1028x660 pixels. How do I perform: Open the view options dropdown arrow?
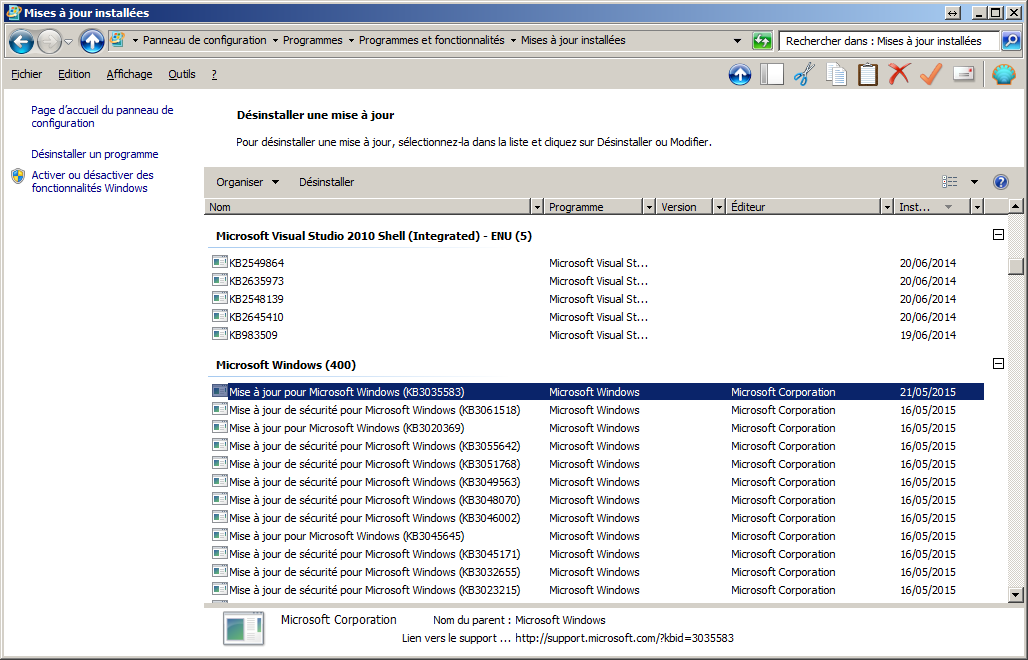pos(974,182)
